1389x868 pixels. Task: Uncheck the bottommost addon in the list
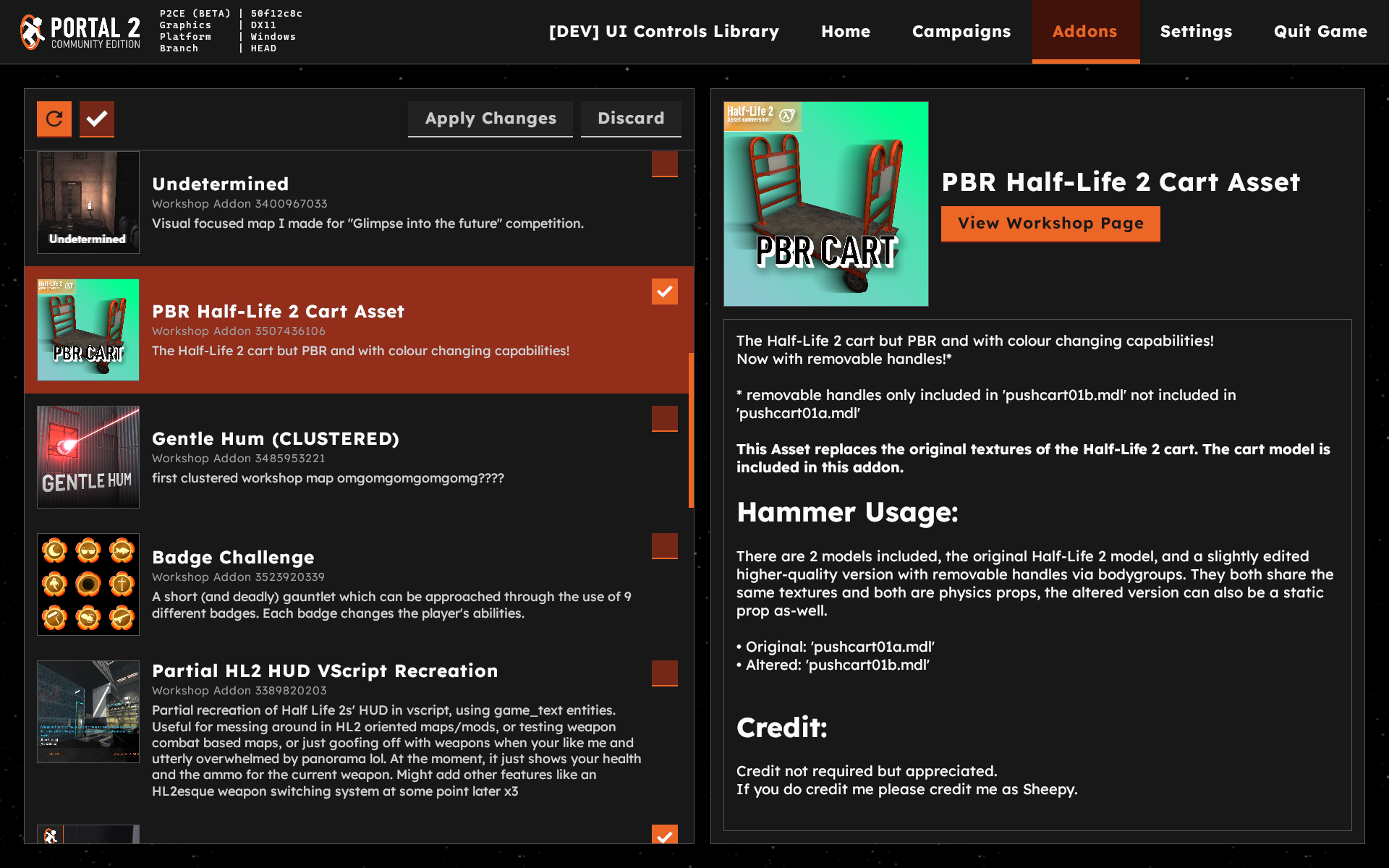pos(664,837)
